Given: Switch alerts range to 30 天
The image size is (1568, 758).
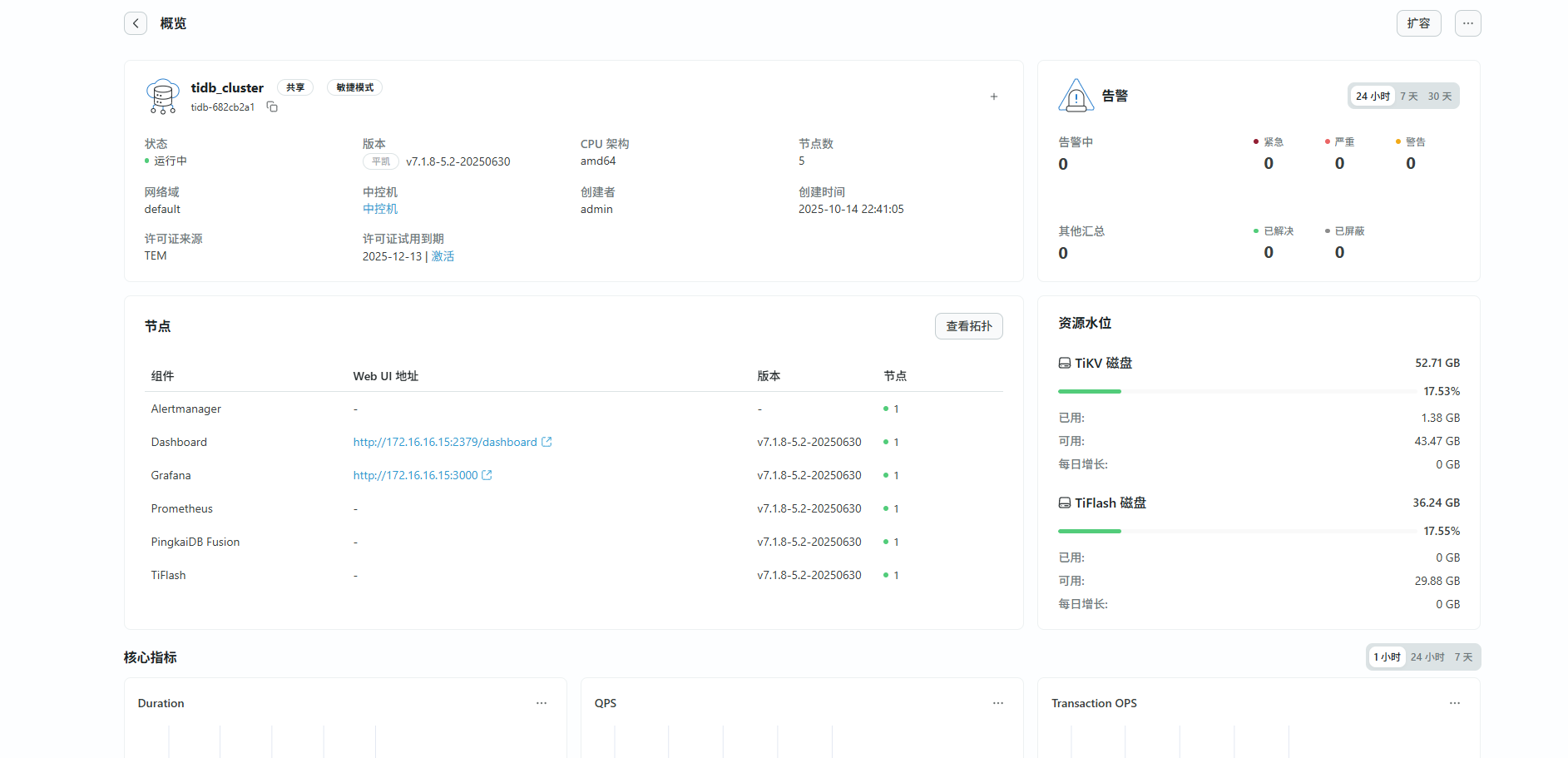Looking at the screenshot, I should coord(1439,97).
